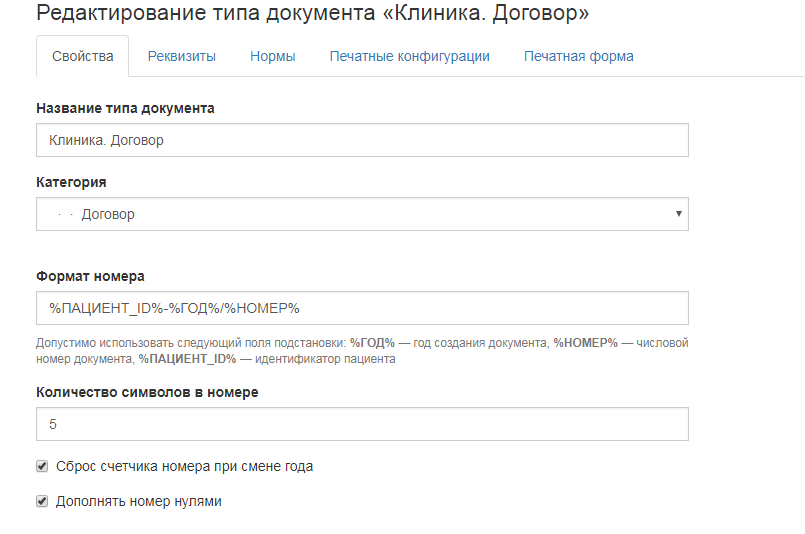
Task: Click the page heading Редактирование типа документа
Action: tap(313, 13)
